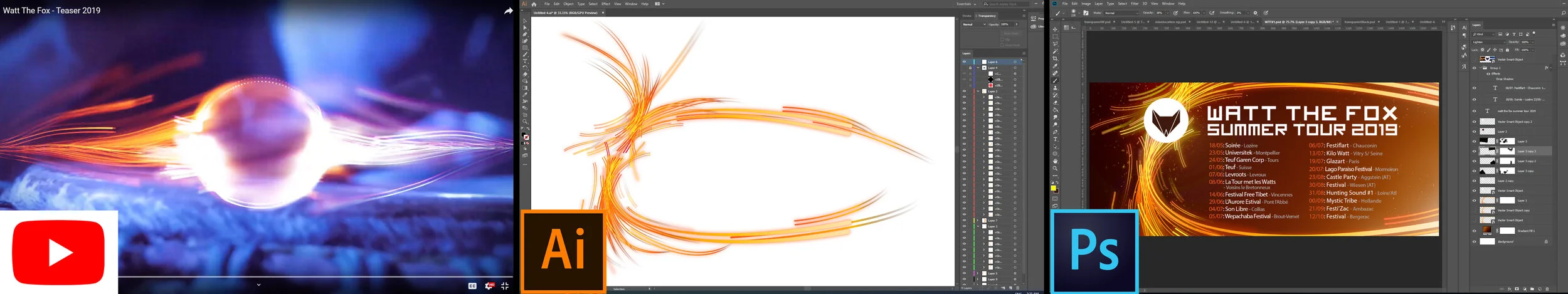Click Photoshop foreground color swatch
The height and width of the screenshot is (294, 1568).
[1053, 188]
